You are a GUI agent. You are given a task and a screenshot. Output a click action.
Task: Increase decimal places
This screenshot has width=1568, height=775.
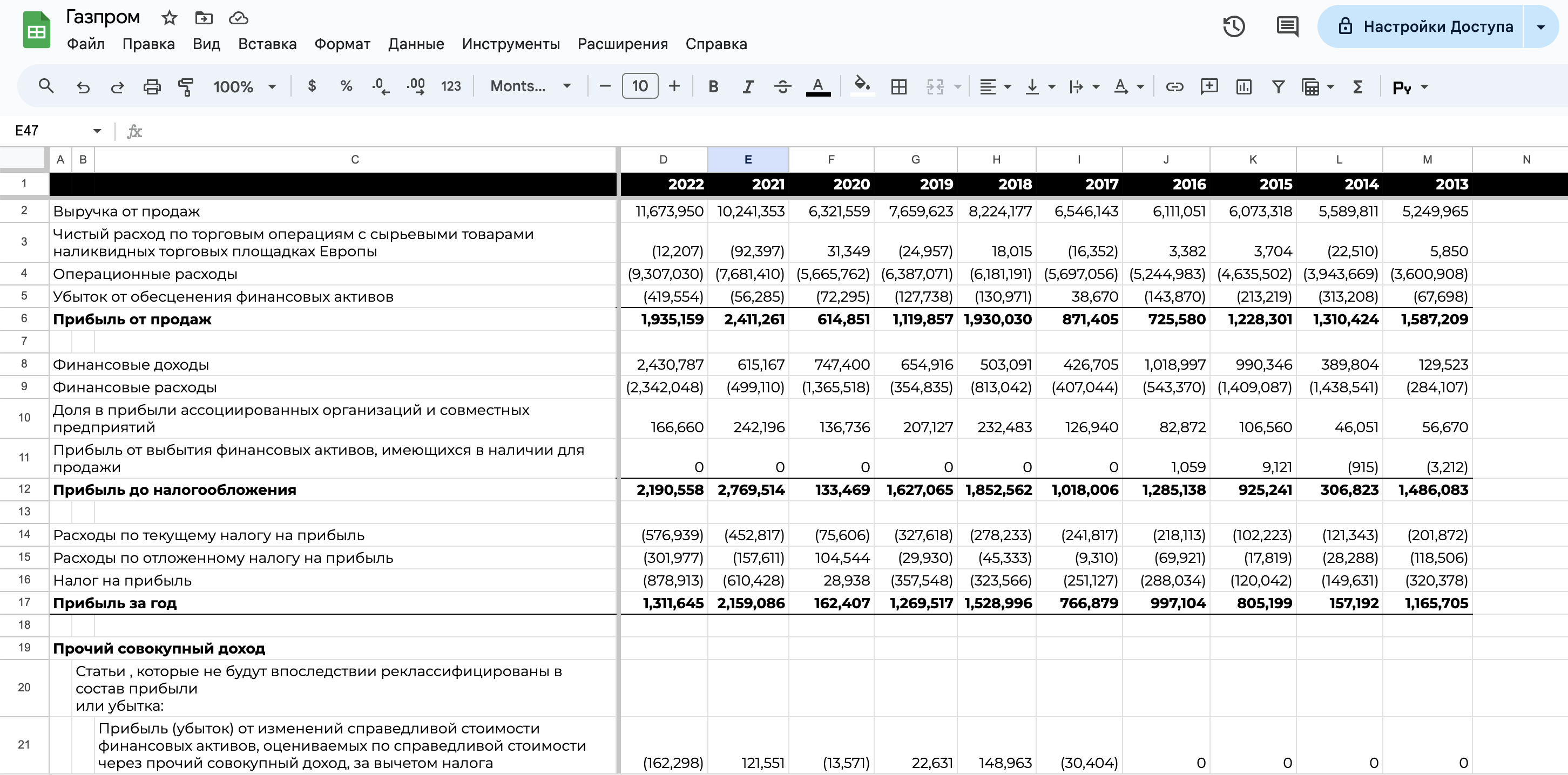point(416,86)
